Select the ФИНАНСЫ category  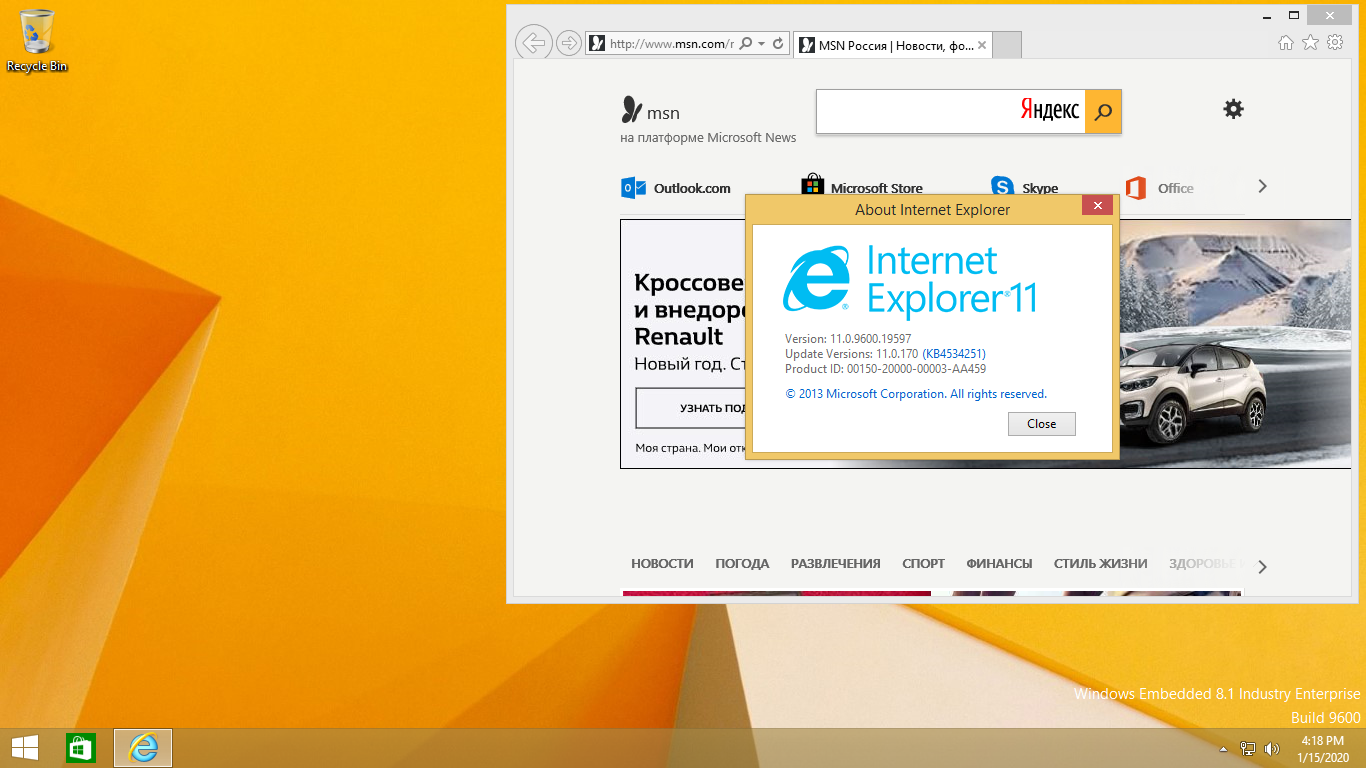click(999, 564)
